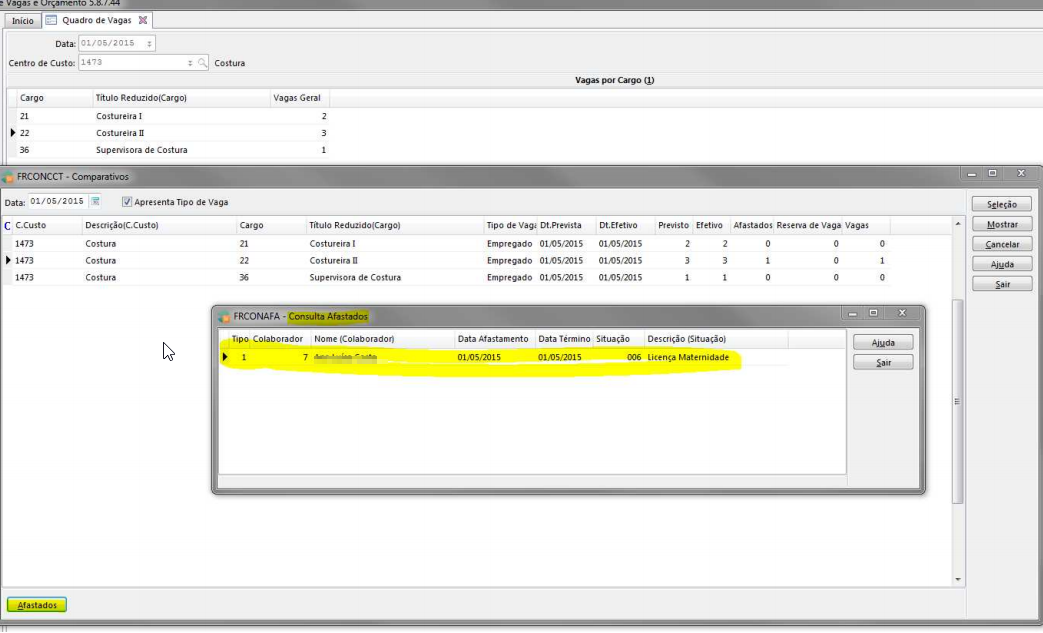Click the Centro de Custo search magnifier icon
Screen dimensions: 1043x633
(203, 63)
